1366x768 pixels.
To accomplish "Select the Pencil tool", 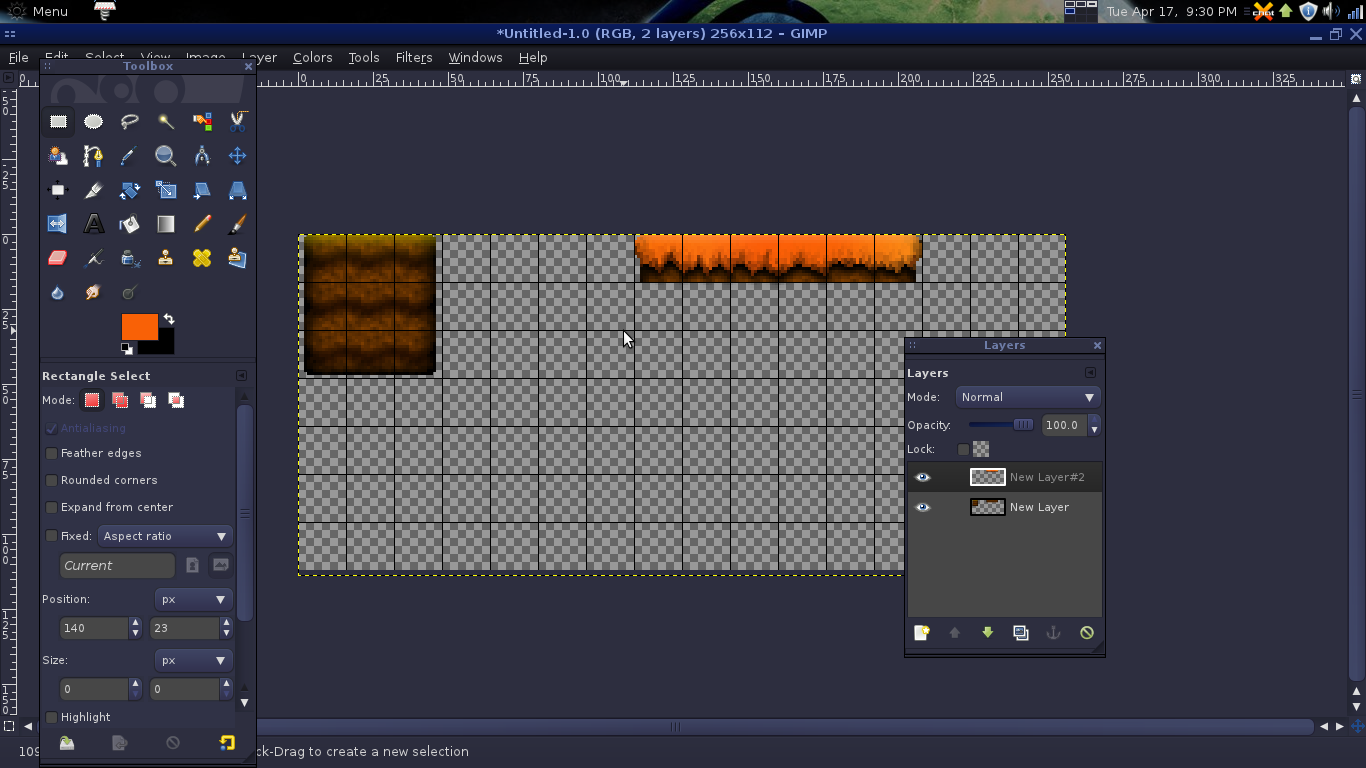I will pyautogui.click(x=202, y=224).
